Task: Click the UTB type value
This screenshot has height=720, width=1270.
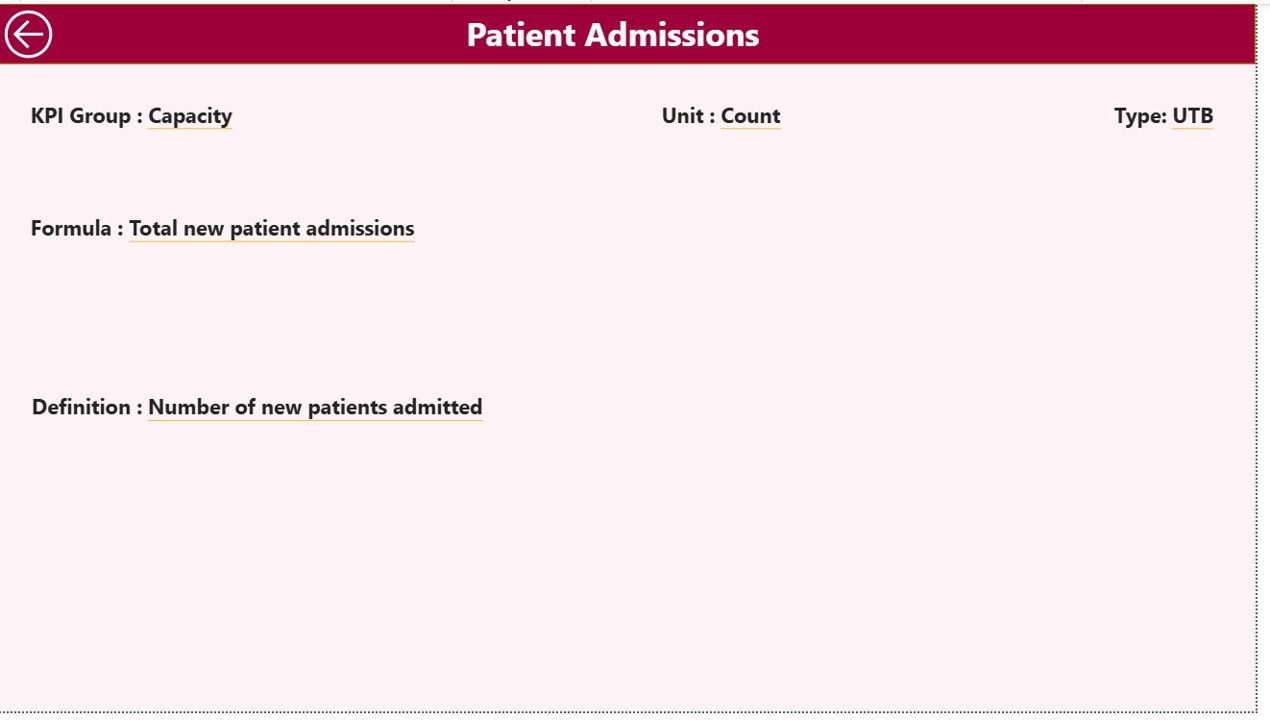Action: click(1192, 116)
